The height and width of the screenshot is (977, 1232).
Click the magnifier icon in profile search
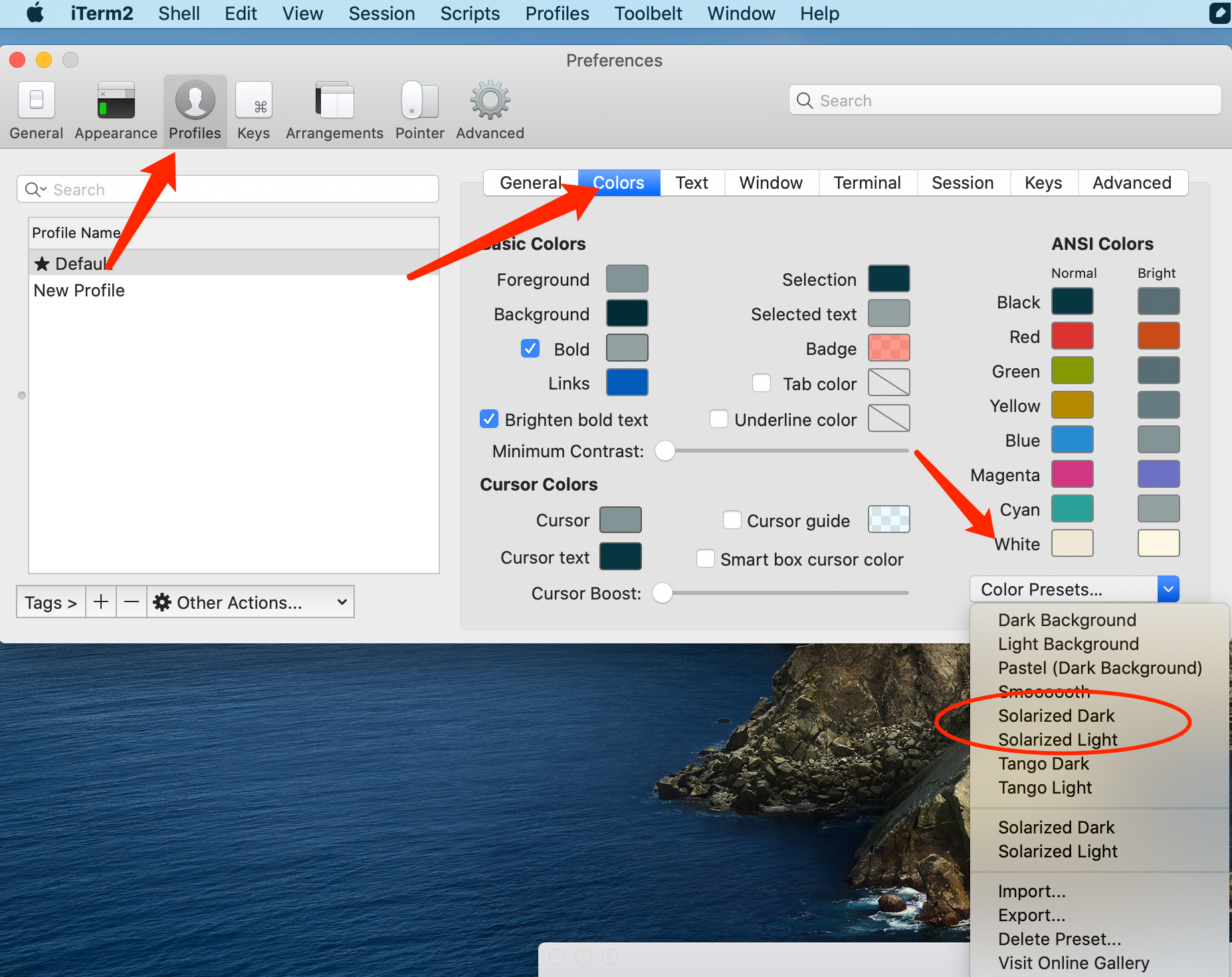35,190
